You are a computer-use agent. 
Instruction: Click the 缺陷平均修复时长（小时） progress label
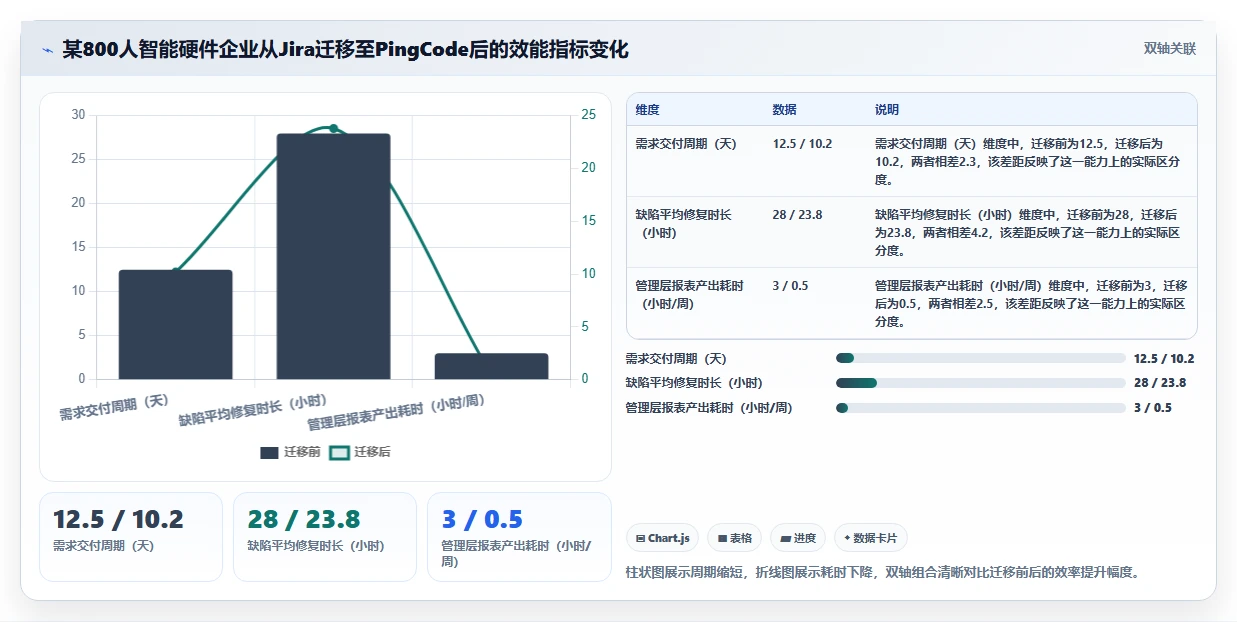click(694, 383)
